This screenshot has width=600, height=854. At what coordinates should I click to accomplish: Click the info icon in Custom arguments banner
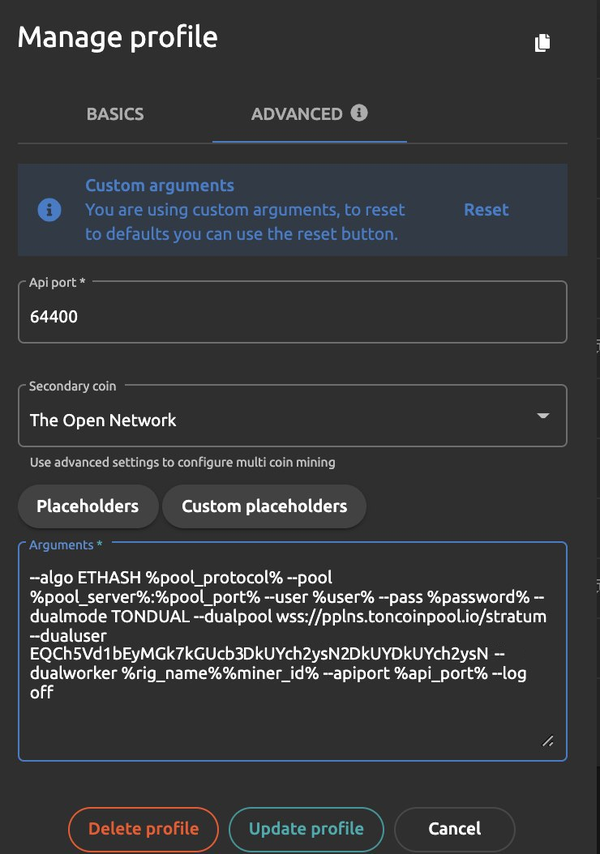(x=49, y=210)
